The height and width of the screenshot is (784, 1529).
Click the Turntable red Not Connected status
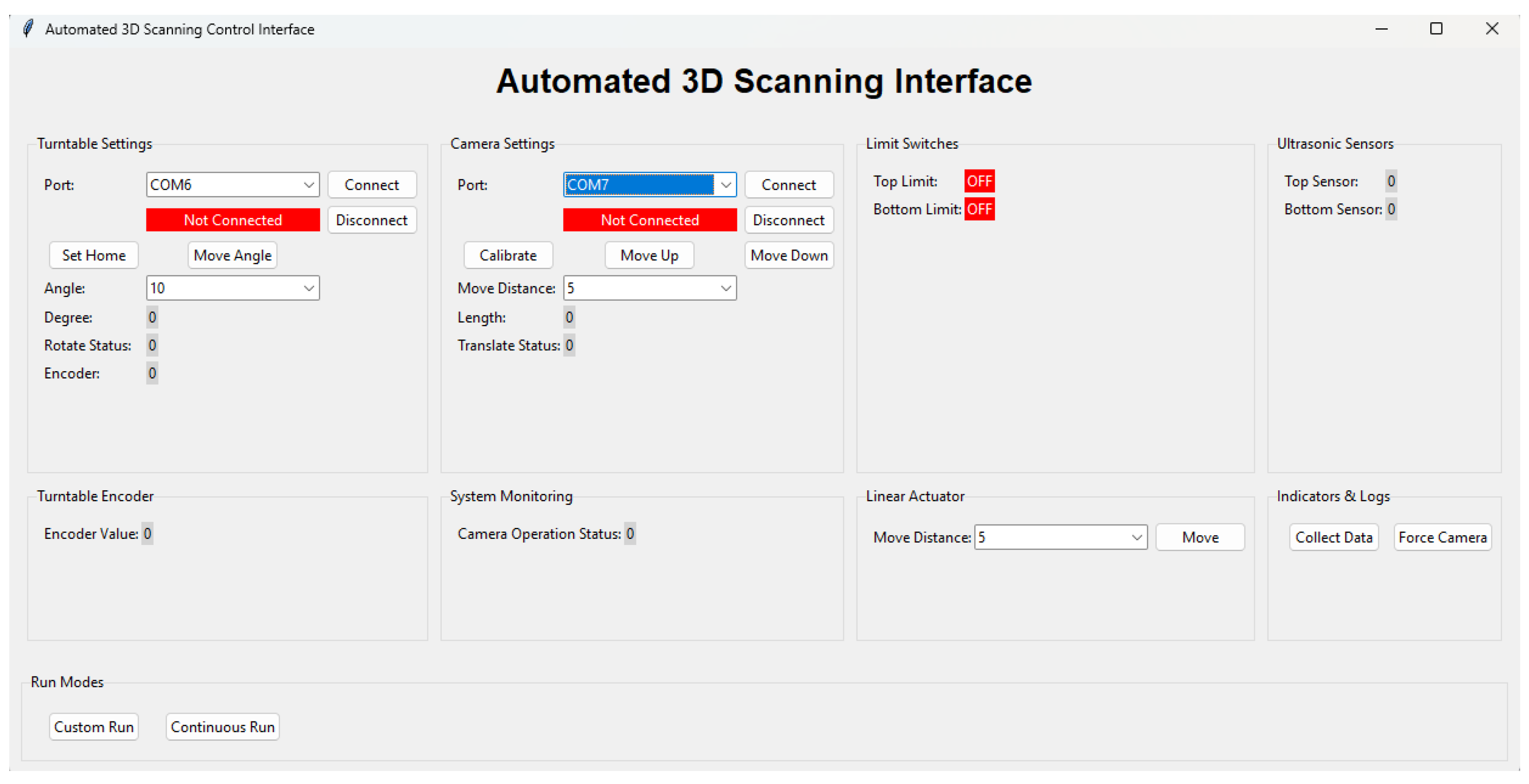233,220
